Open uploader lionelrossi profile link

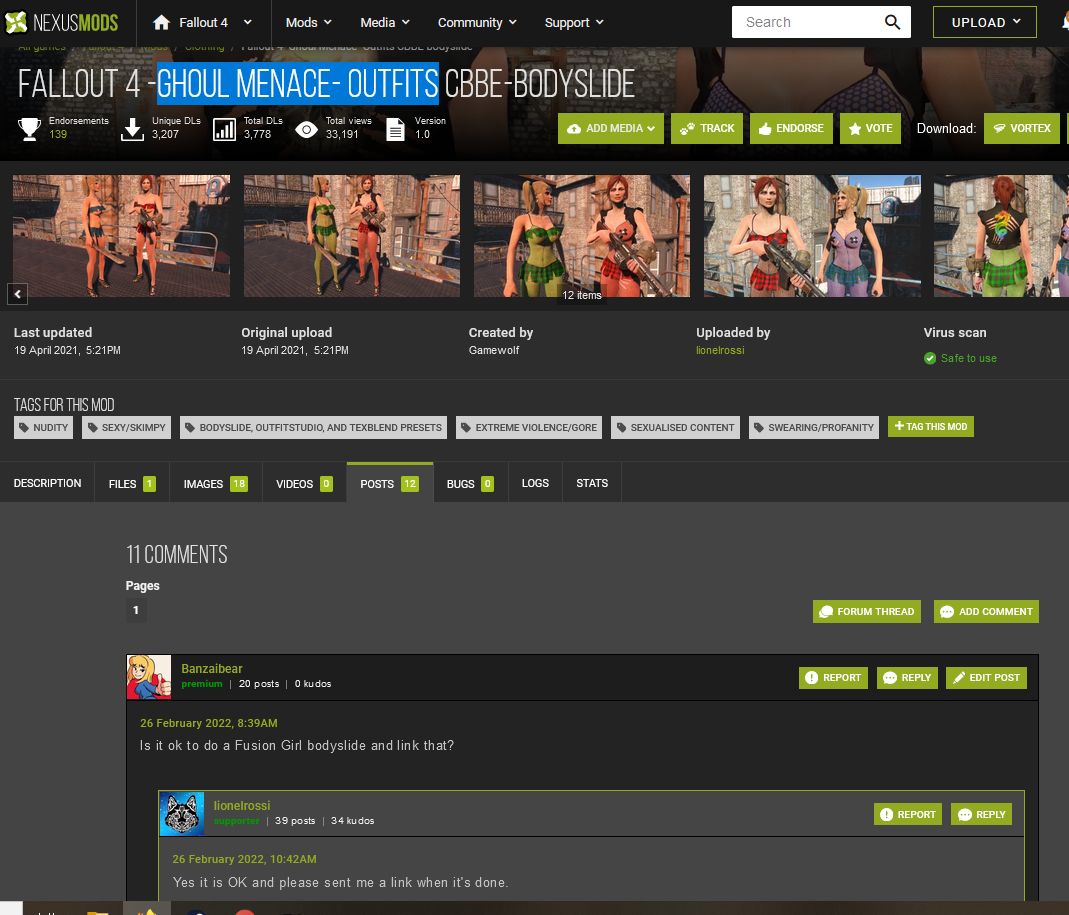(x=720, y=350)
